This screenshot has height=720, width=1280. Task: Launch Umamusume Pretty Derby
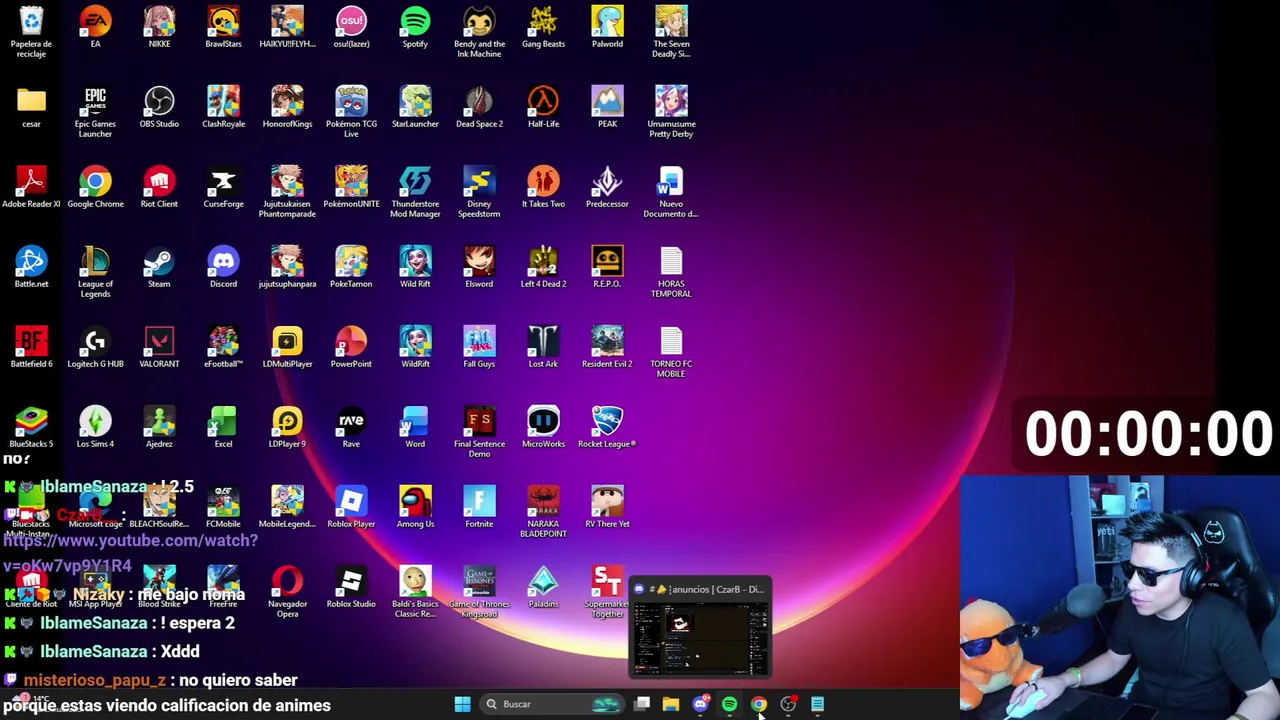[x=671, y=112]
